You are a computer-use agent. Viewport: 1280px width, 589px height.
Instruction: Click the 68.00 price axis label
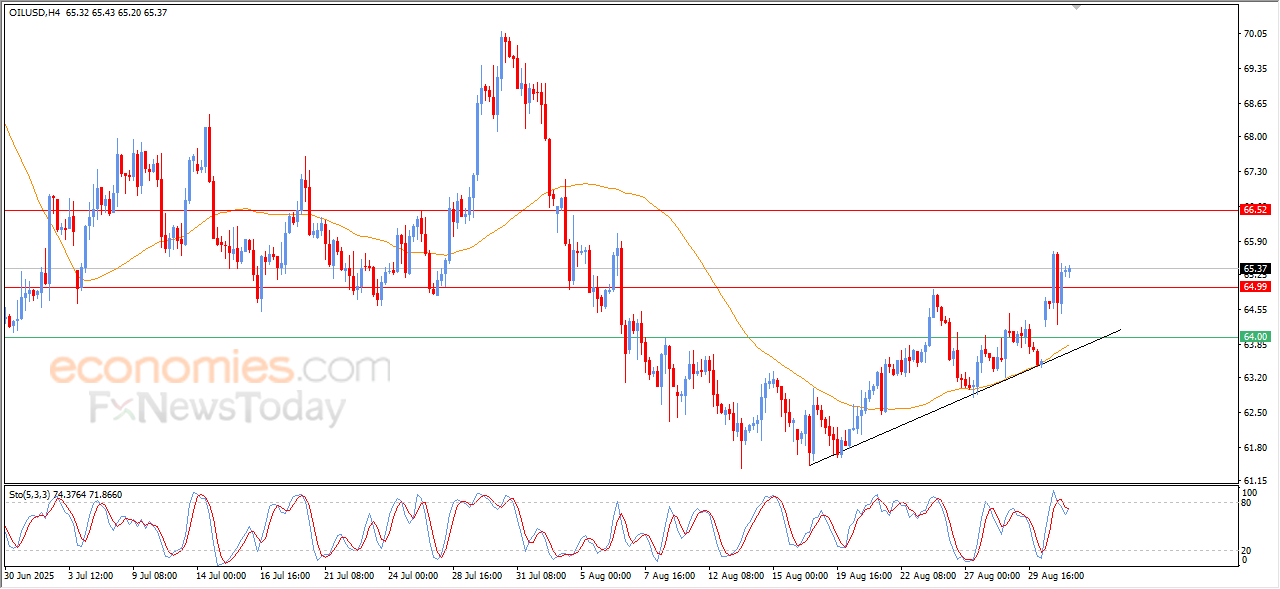click(1257, 137)
